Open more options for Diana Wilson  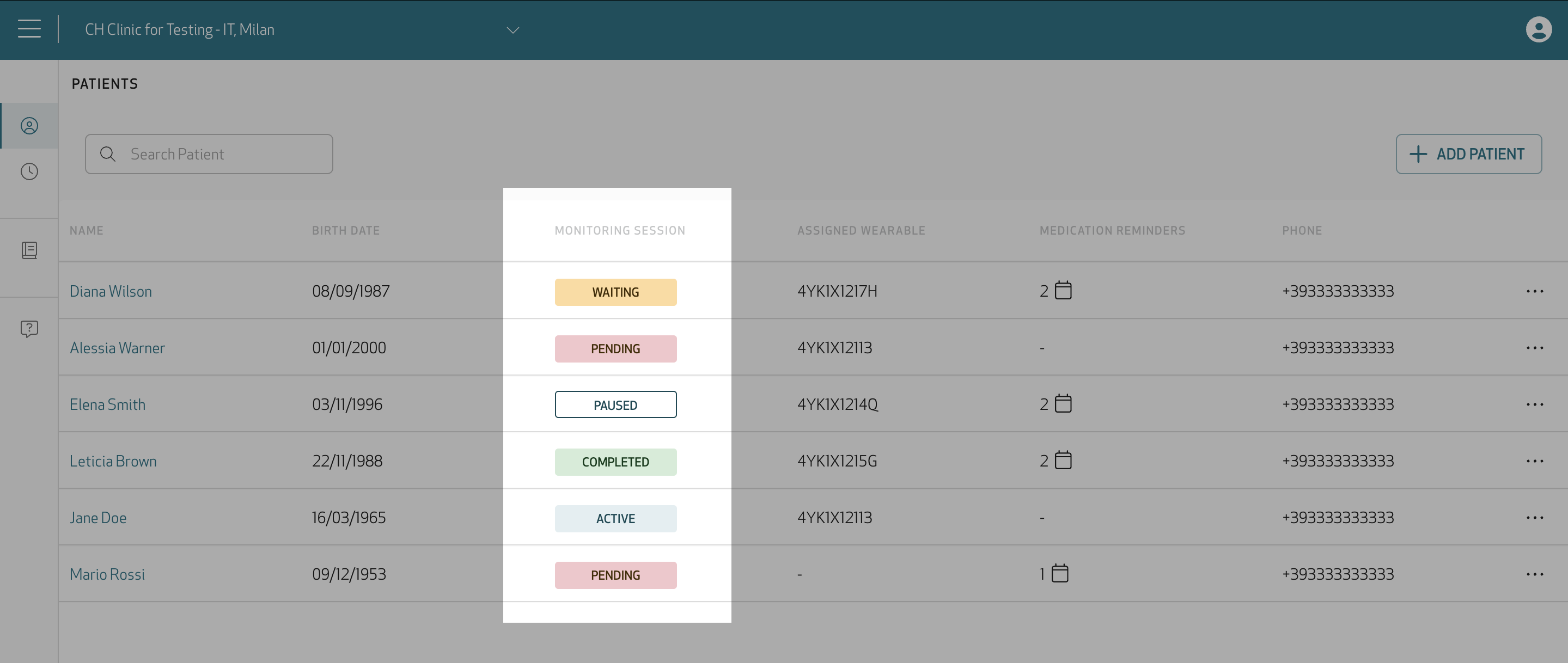pyautogui.click(x=1535, y=291)
